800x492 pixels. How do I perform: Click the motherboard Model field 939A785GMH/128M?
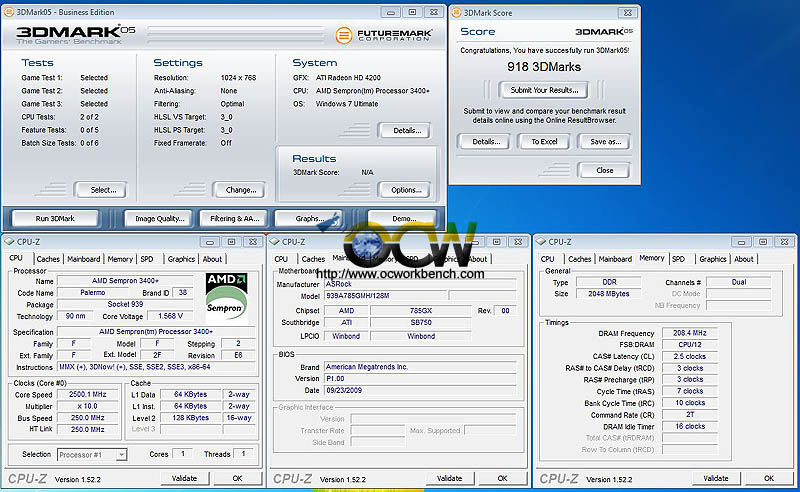click(x=386, y=296)
